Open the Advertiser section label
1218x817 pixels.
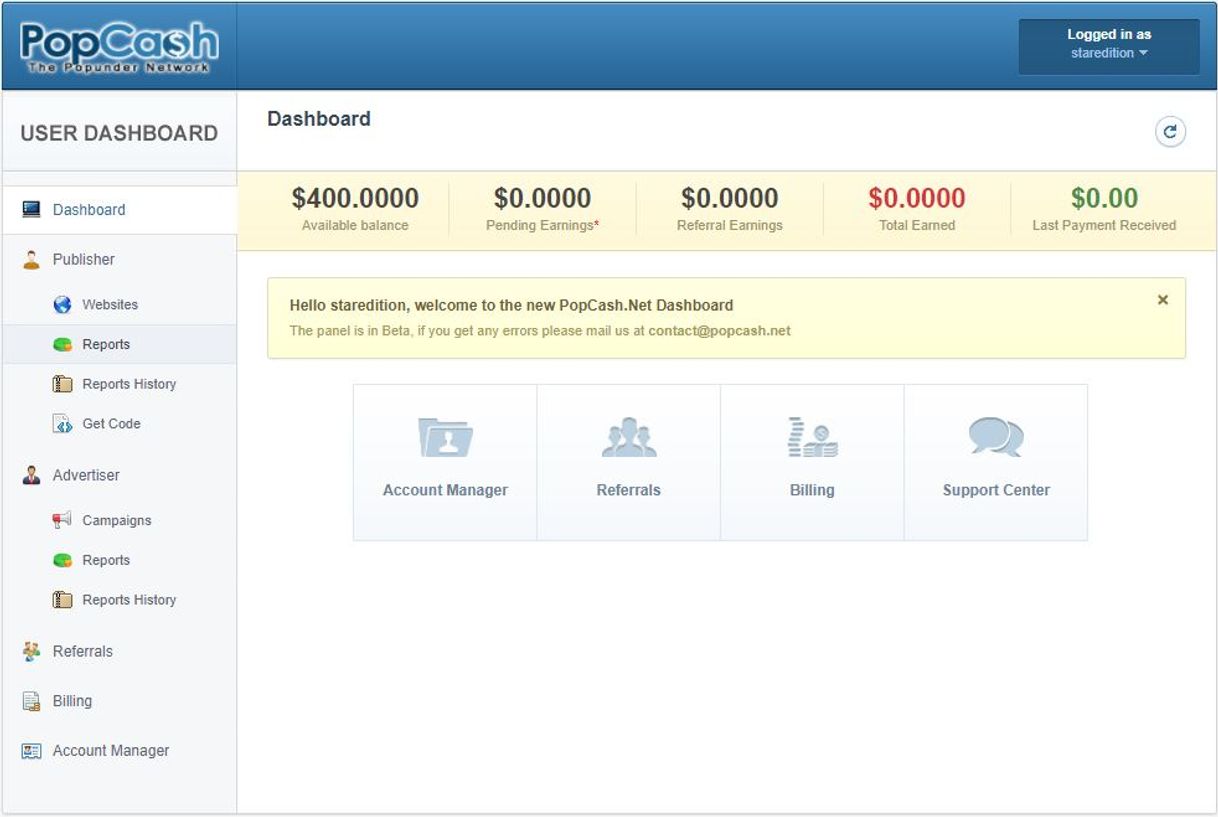pos(86,476)
